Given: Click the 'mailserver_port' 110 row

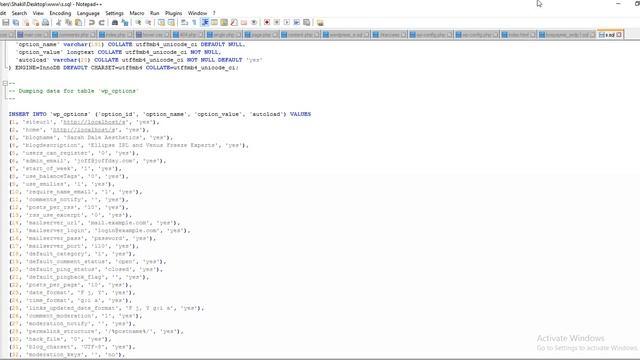Looking at the screenshot, I should 74,246.
